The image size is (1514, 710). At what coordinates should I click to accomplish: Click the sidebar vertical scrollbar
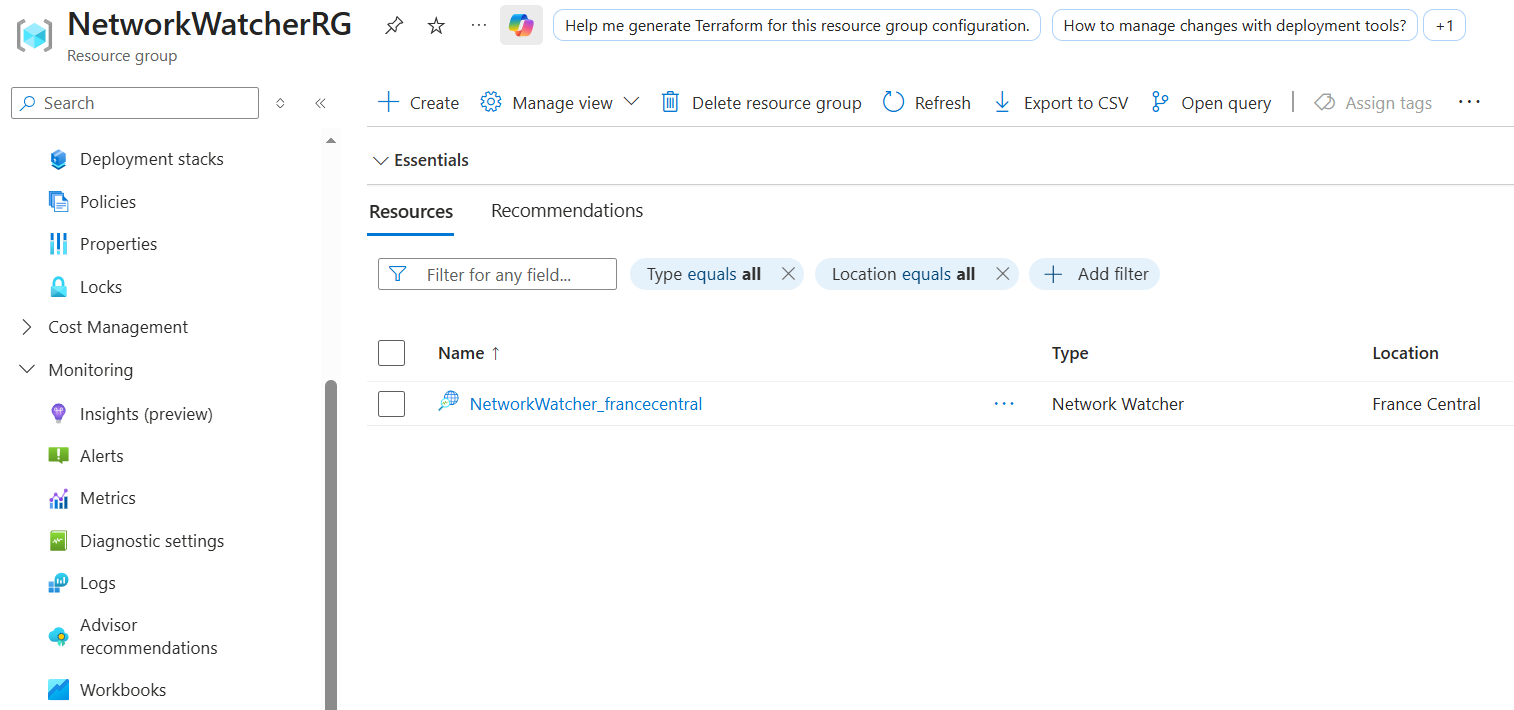pos(331,545)
